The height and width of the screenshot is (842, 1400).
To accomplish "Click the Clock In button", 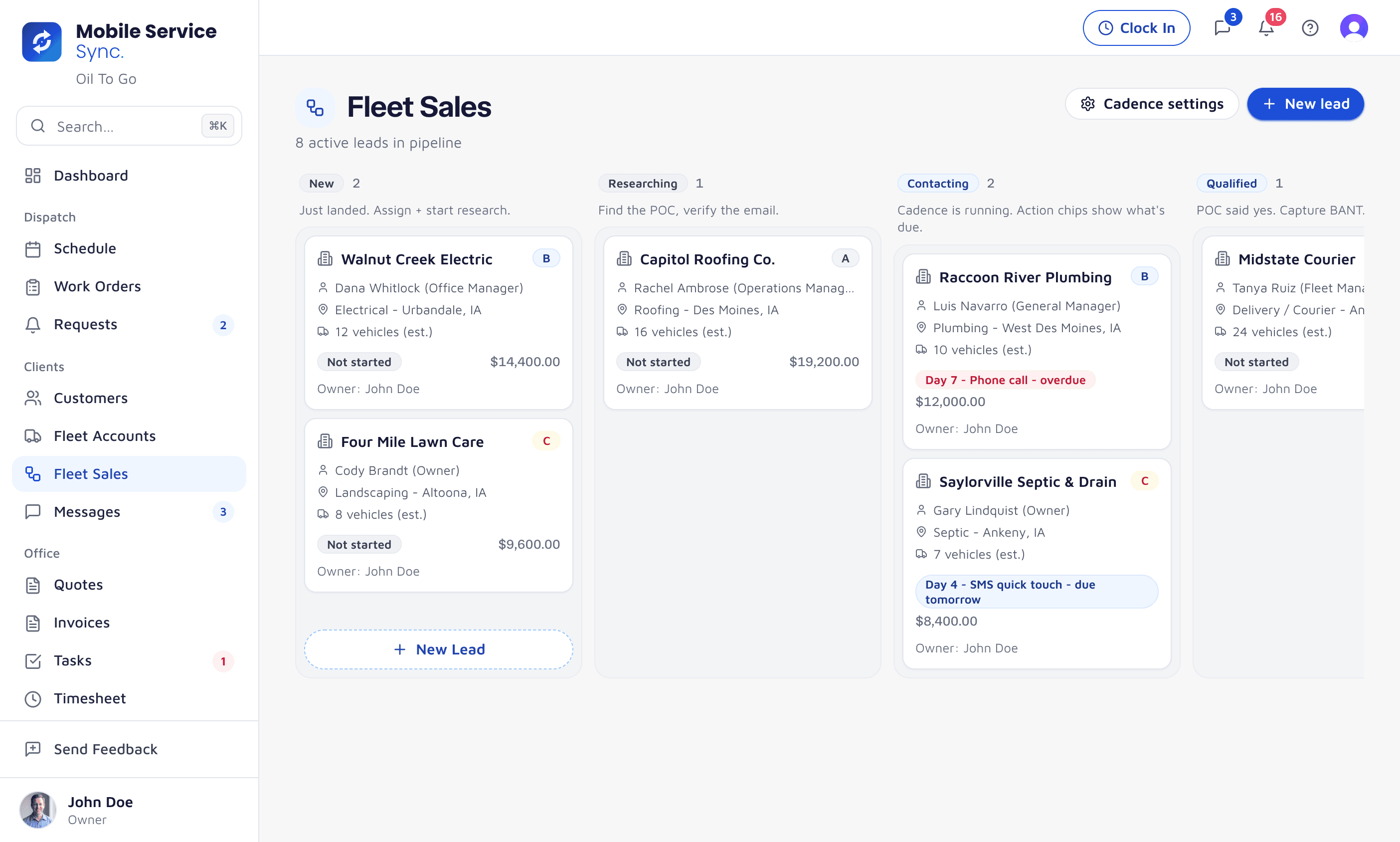I will point(1136,28).
